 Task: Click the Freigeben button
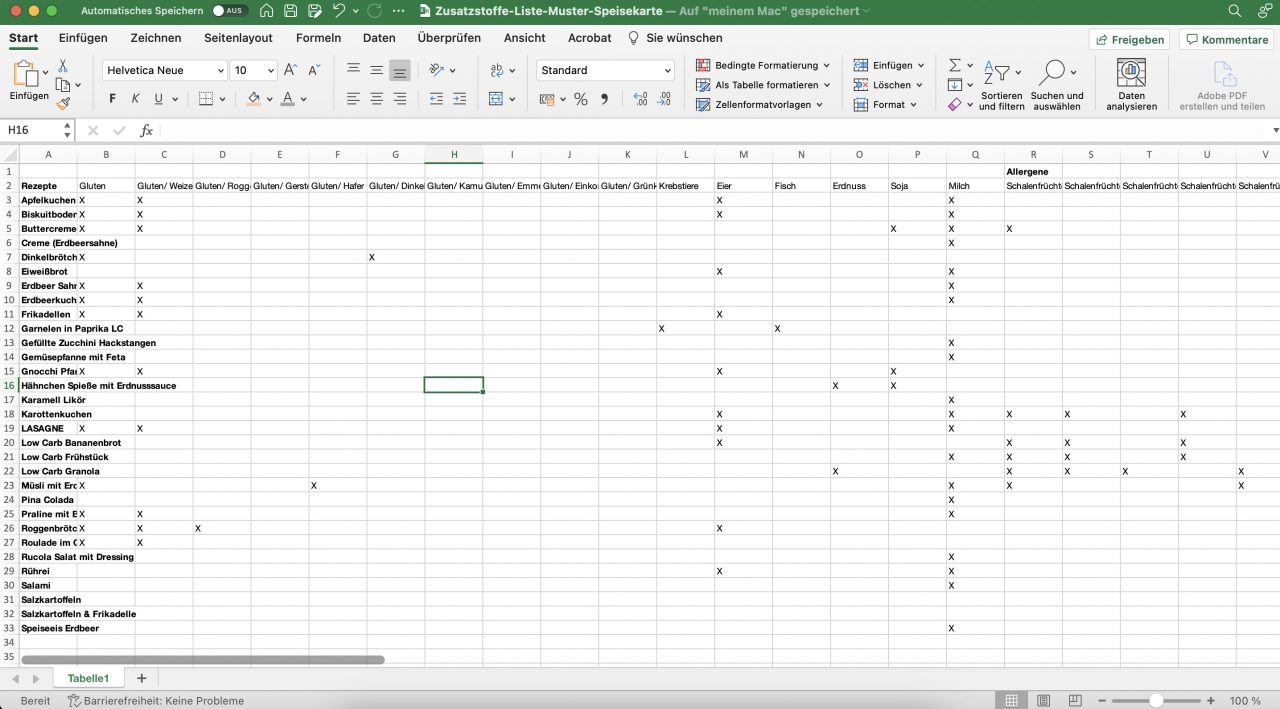coord(1130,40)
